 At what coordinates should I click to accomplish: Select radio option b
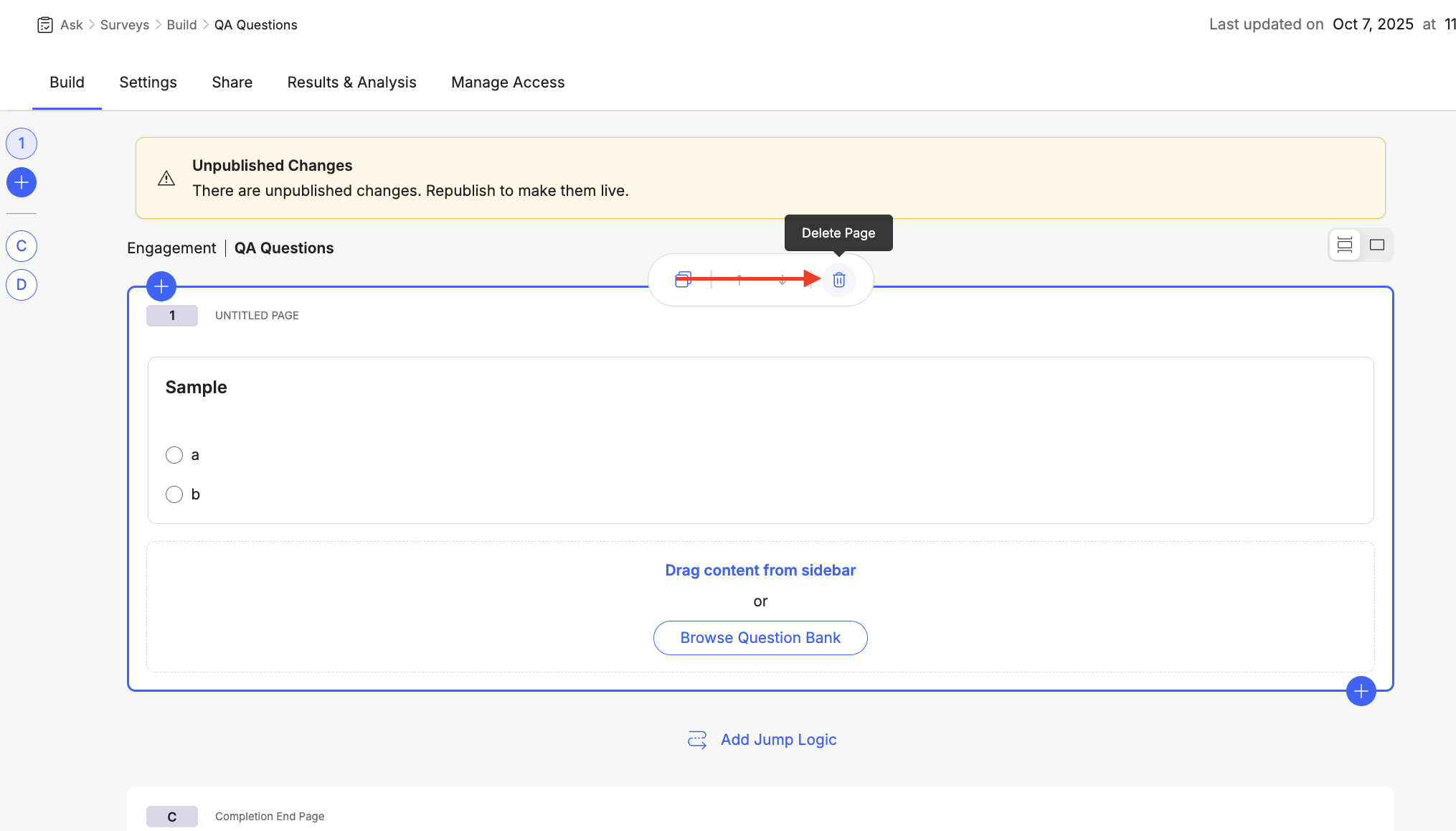(174, 494)
